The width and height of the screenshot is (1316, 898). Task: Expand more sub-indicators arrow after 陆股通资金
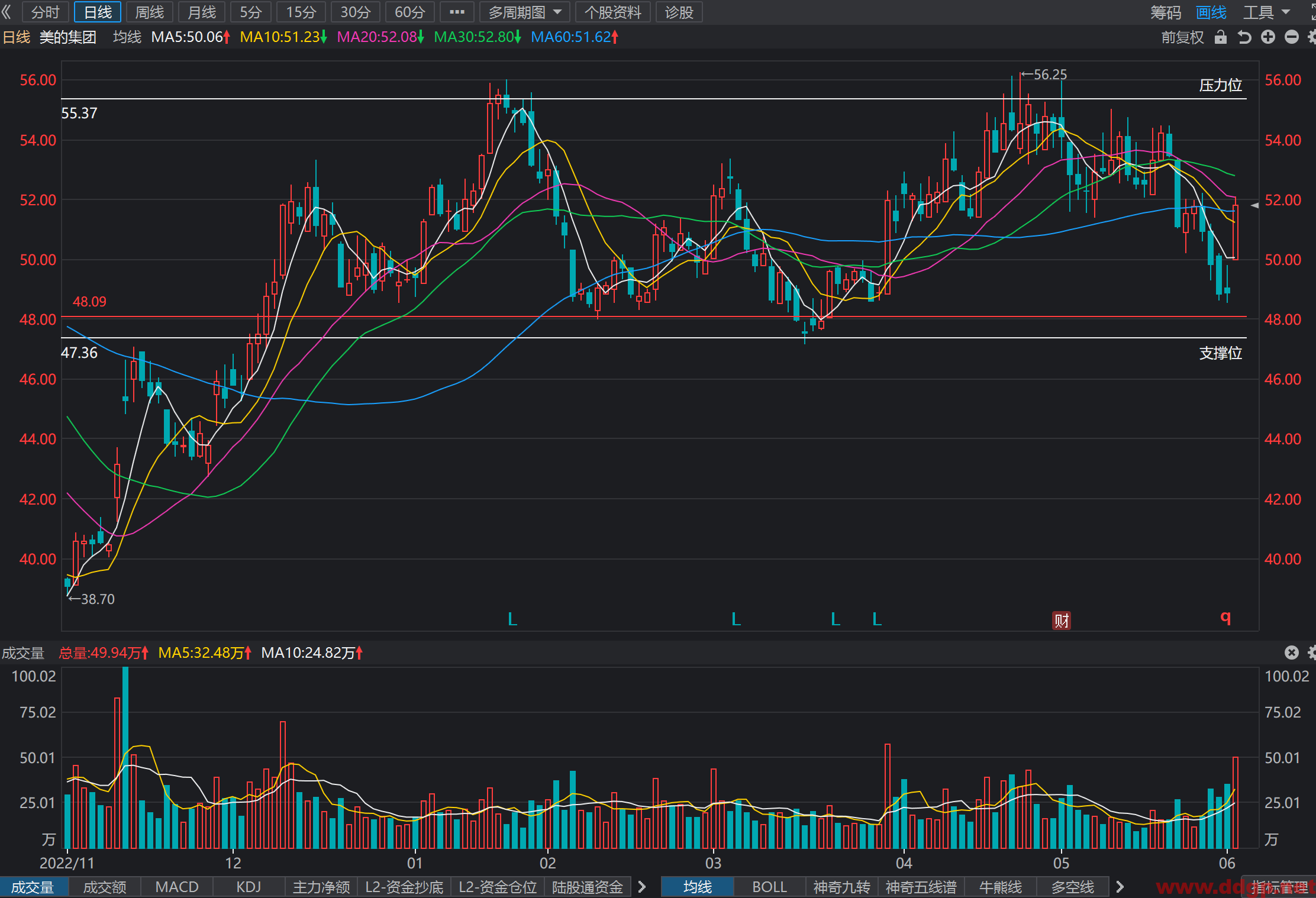tap(642, 887)
